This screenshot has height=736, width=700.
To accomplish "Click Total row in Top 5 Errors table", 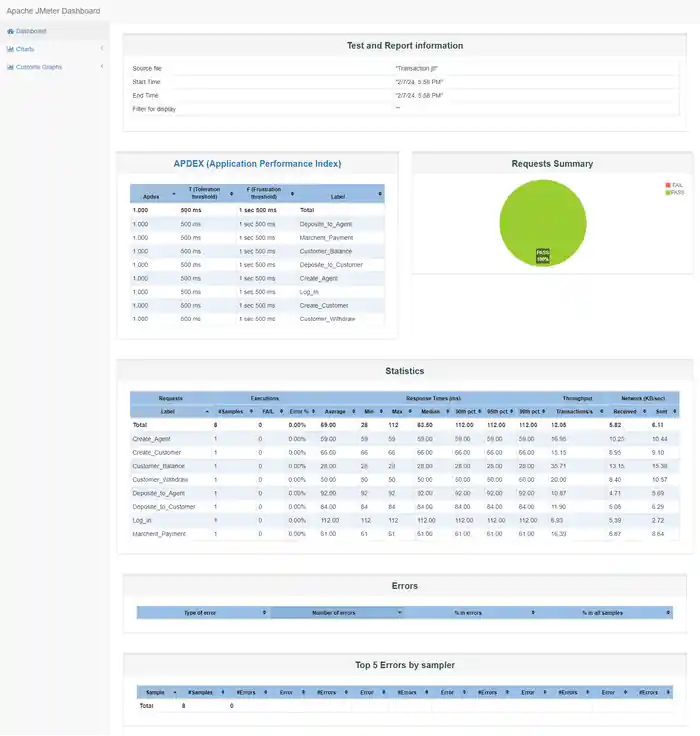I will pos(405,705).
